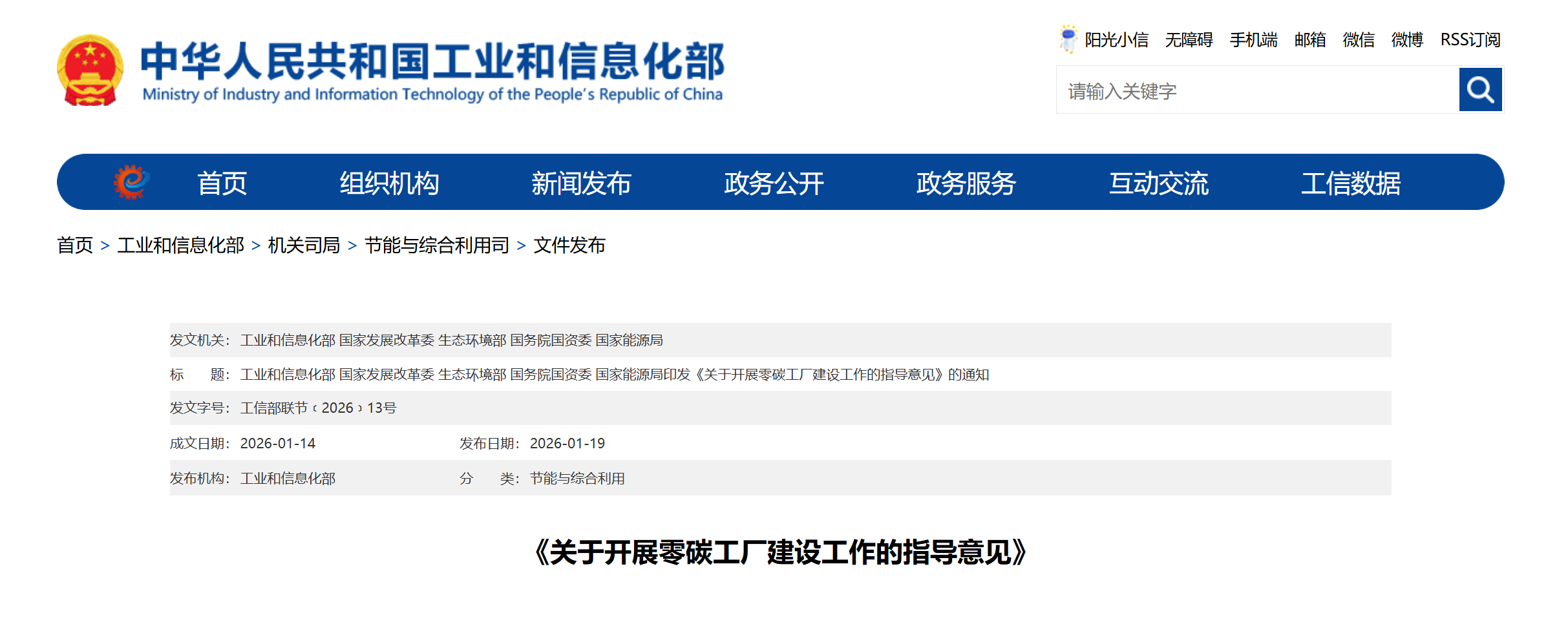Click the magnifying glass search button
This screenshot has height=624, width=1568.
1479,90
